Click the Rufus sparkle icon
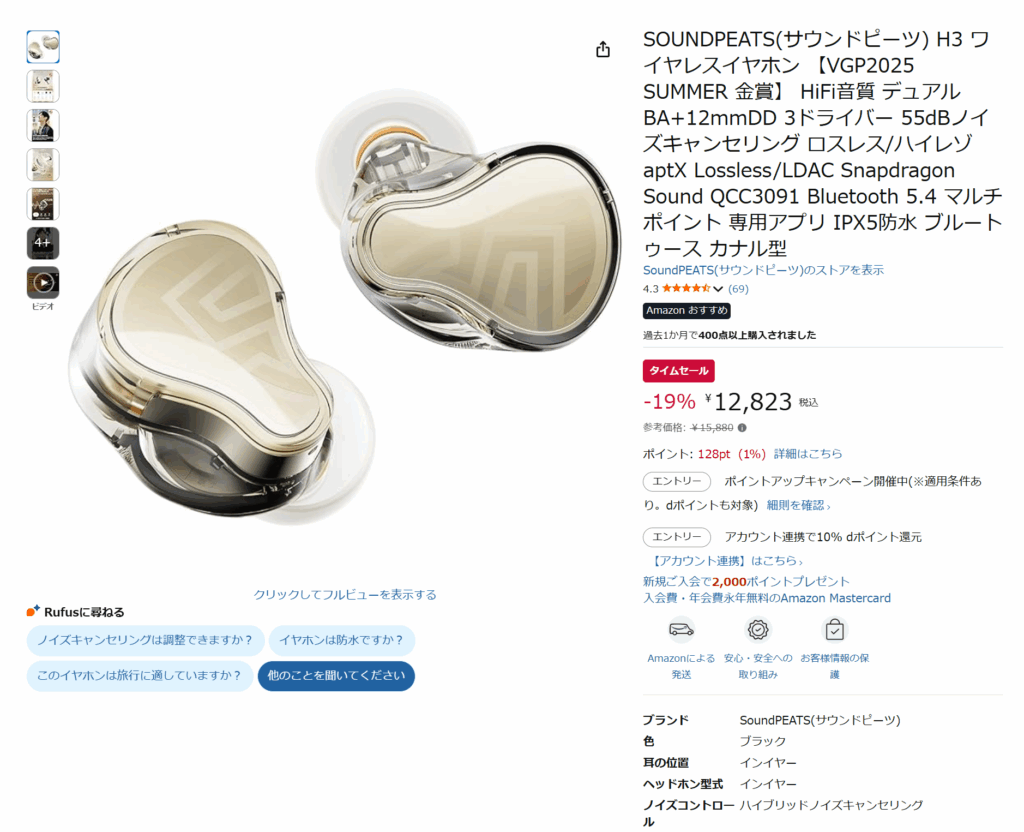The image size is (1024, 832). 33,611
